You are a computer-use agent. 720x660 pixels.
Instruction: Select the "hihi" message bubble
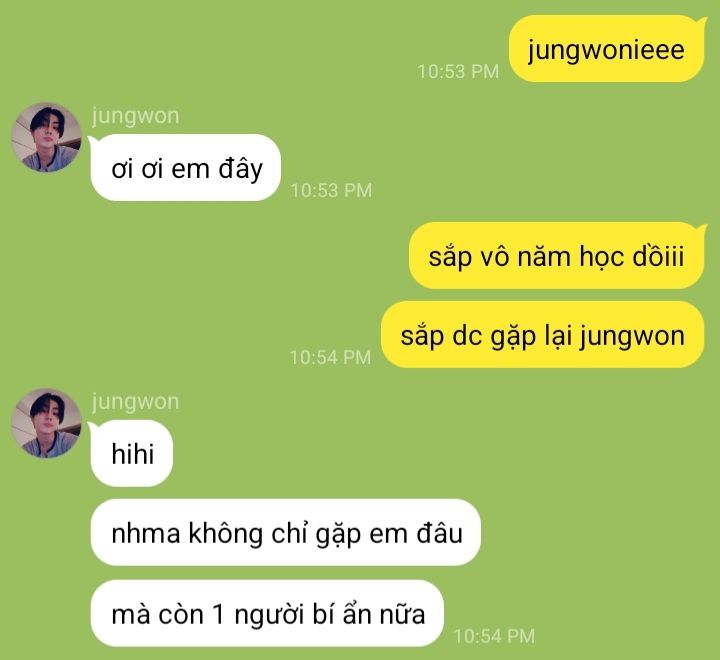point(132,453)
